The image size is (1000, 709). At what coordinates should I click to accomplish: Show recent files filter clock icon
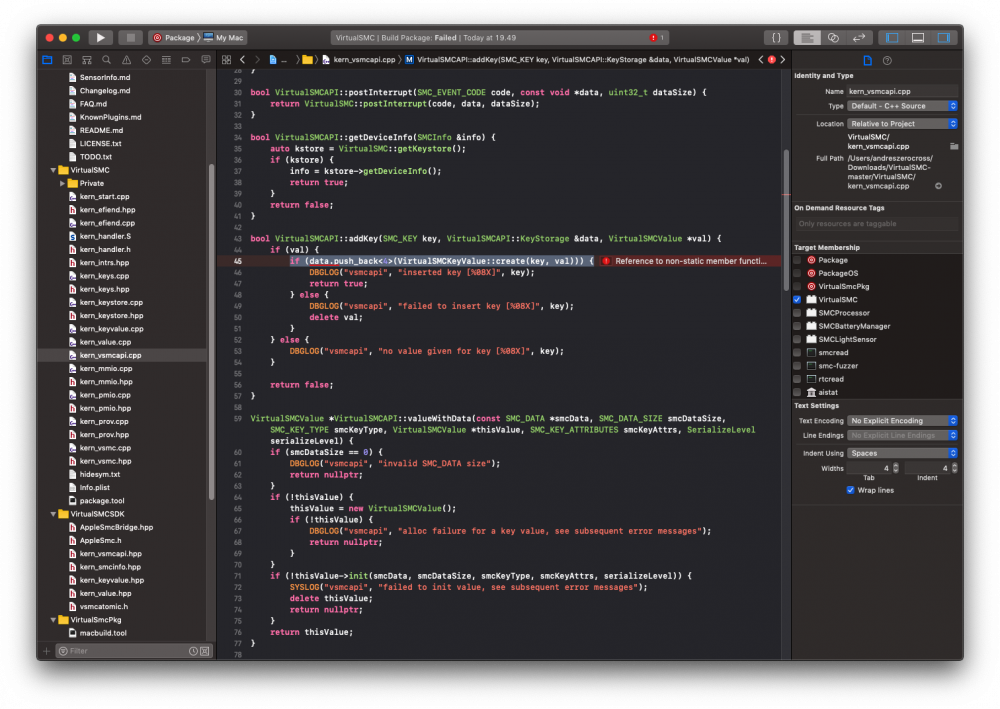[193, 651]
